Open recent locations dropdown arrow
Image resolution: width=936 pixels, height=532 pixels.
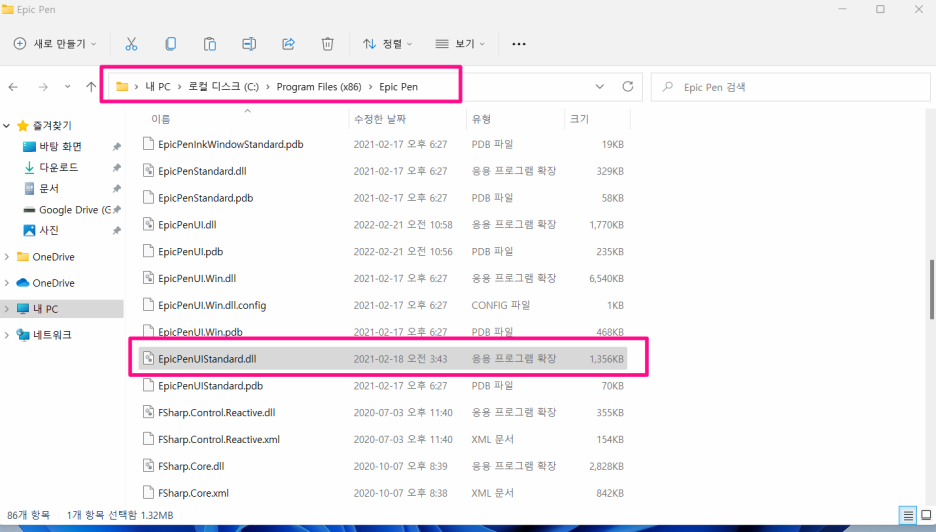click(x=67, y=87)
